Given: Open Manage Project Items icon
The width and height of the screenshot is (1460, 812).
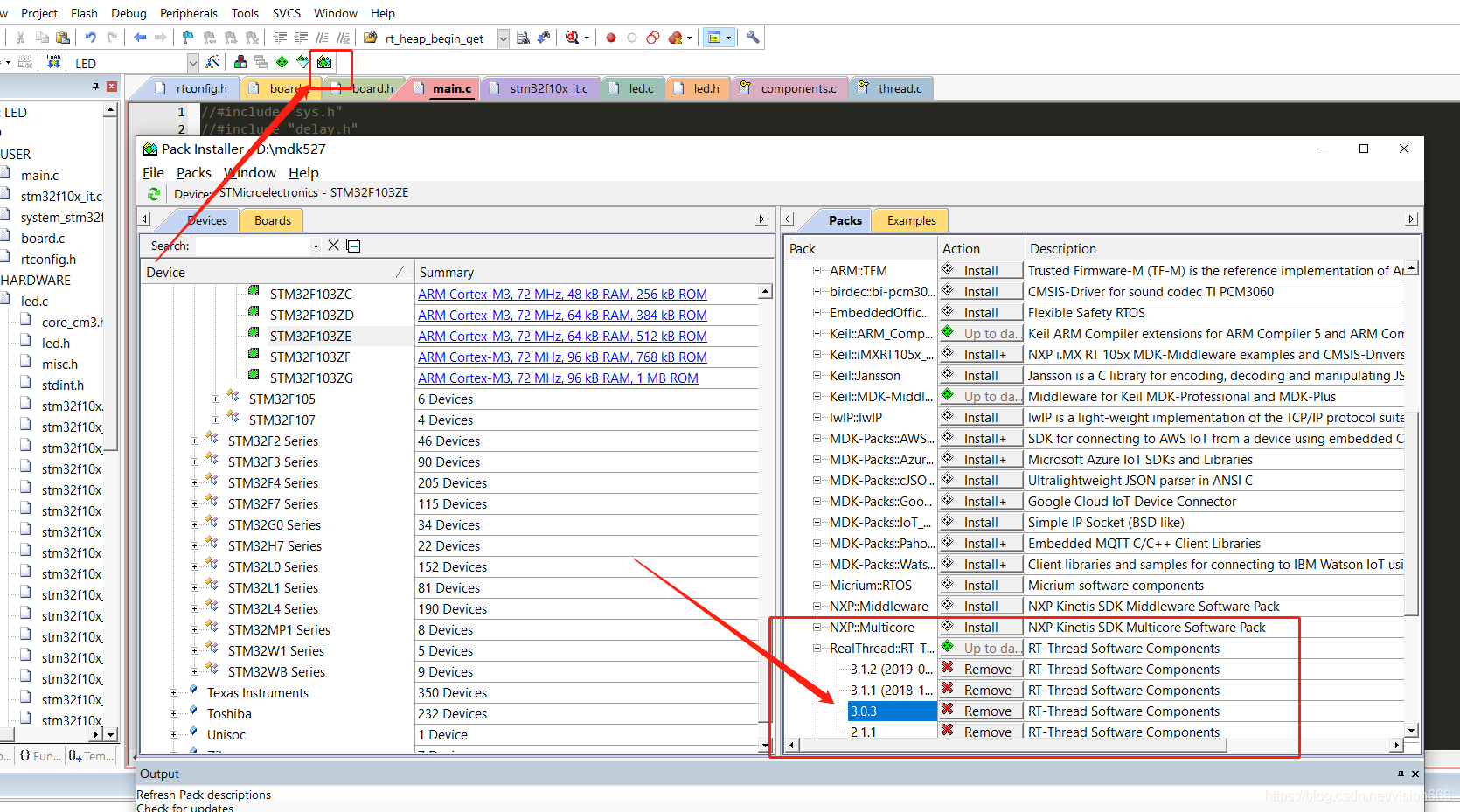Looking at the screenshot, I should (240, 62).
